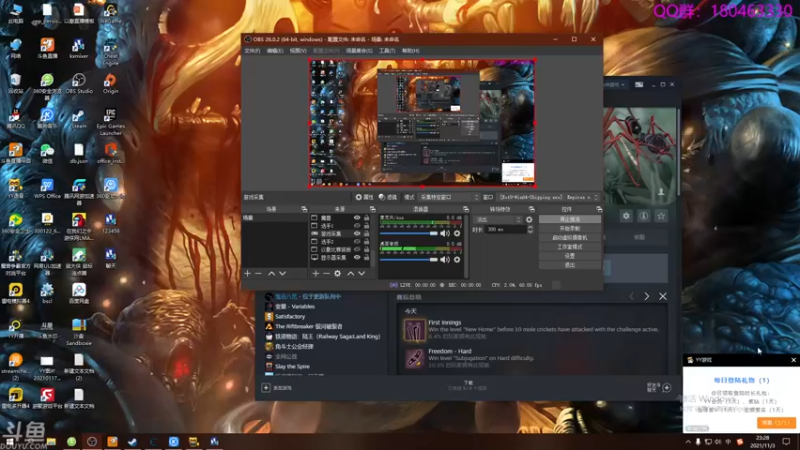The height and width of the screenshot is (450, 800).
Task: Select Slay the Spire in Steam list
Action: coord(292,366)
